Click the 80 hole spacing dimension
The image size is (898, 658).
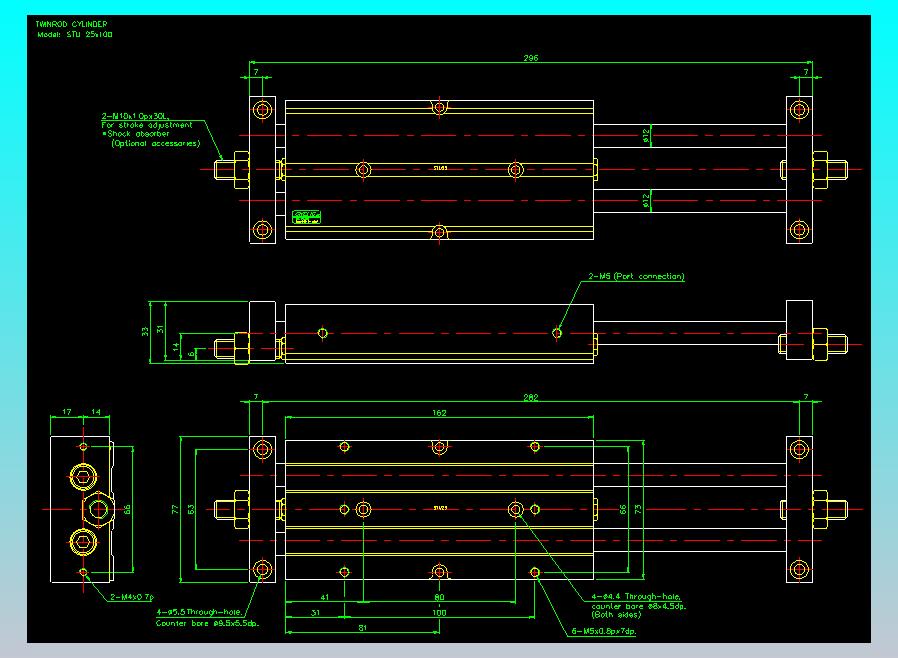(x=439, y=597)
